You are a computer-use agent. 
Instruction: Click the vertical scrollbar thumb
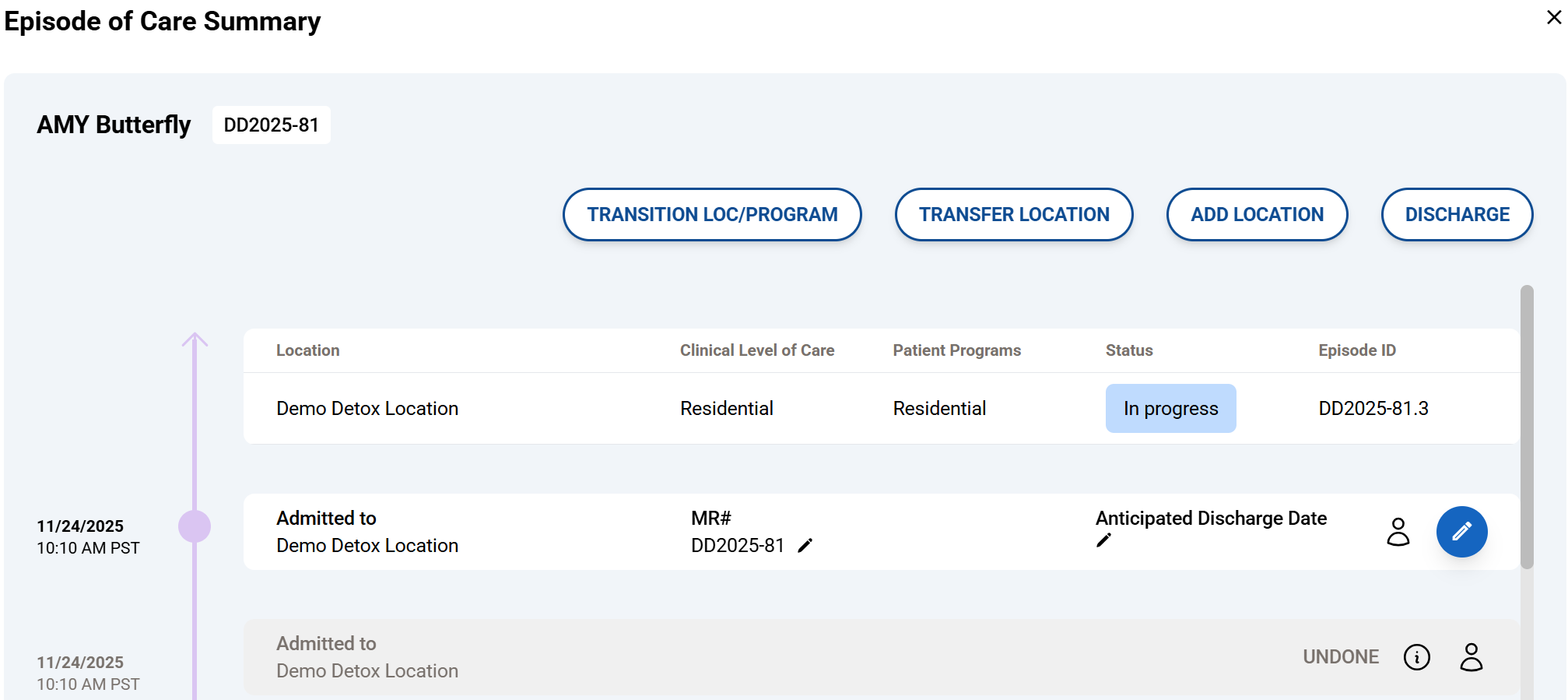pos(1527,427)
